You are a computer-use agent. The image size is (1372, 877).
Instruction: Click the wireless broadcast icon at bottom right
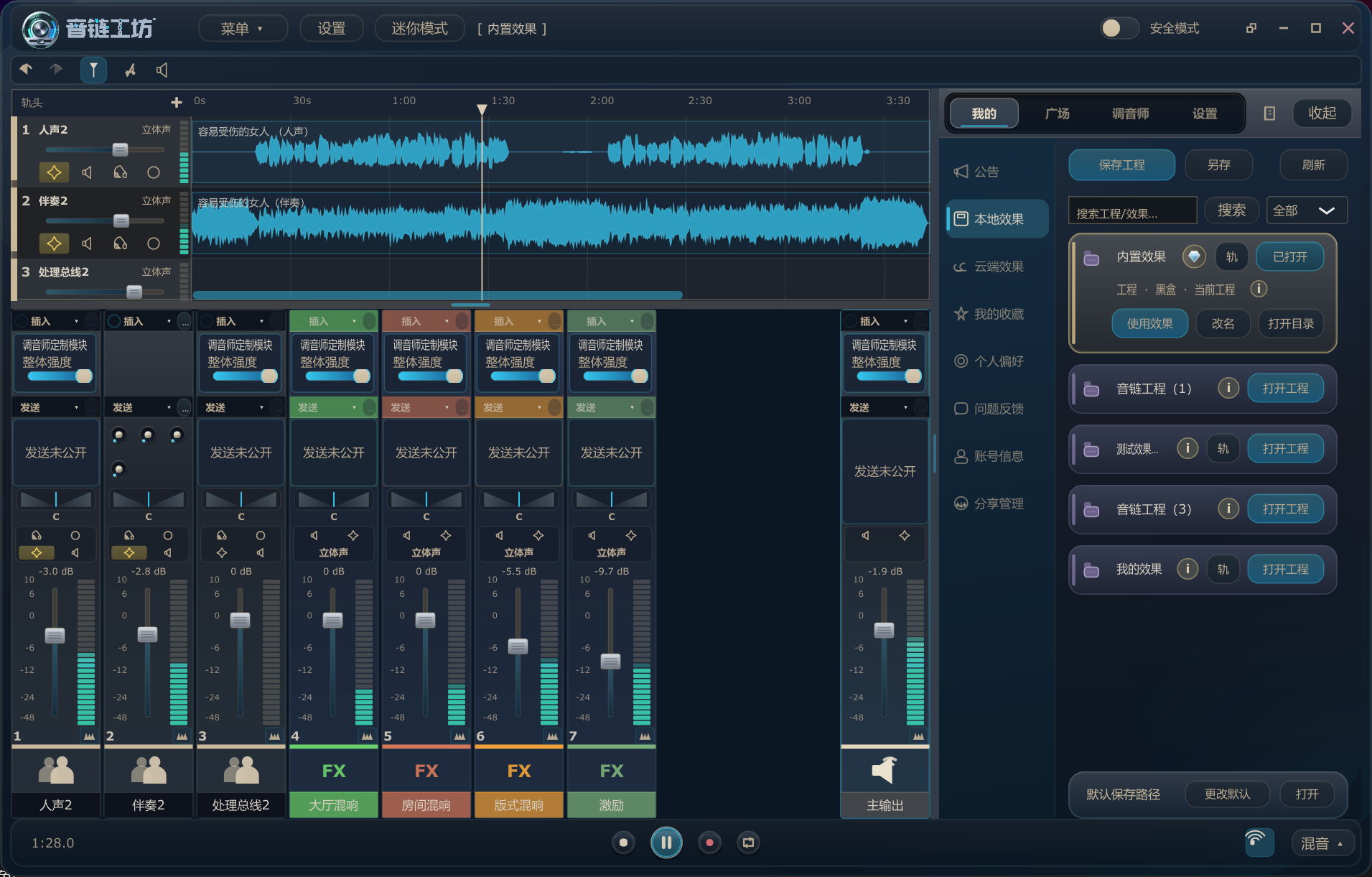tap(1259, 842)
